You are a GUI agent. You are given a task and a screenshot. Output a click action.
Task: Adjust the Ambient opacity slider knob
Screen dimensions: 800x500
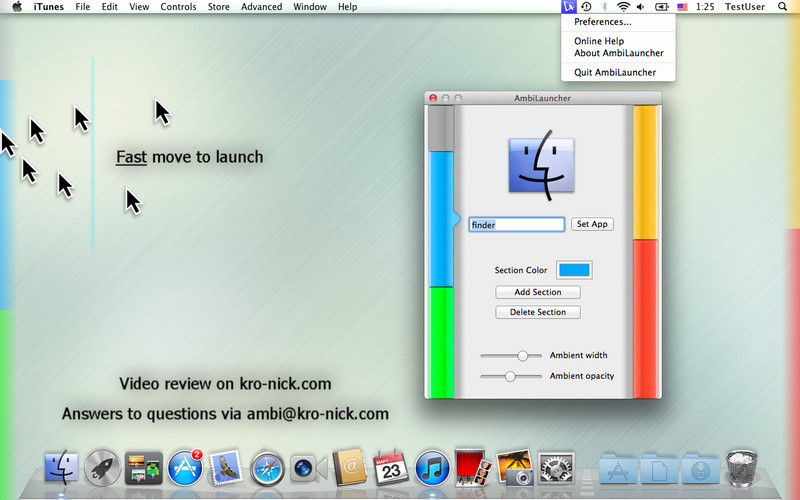pyautogui.click(x=510, y=377)
